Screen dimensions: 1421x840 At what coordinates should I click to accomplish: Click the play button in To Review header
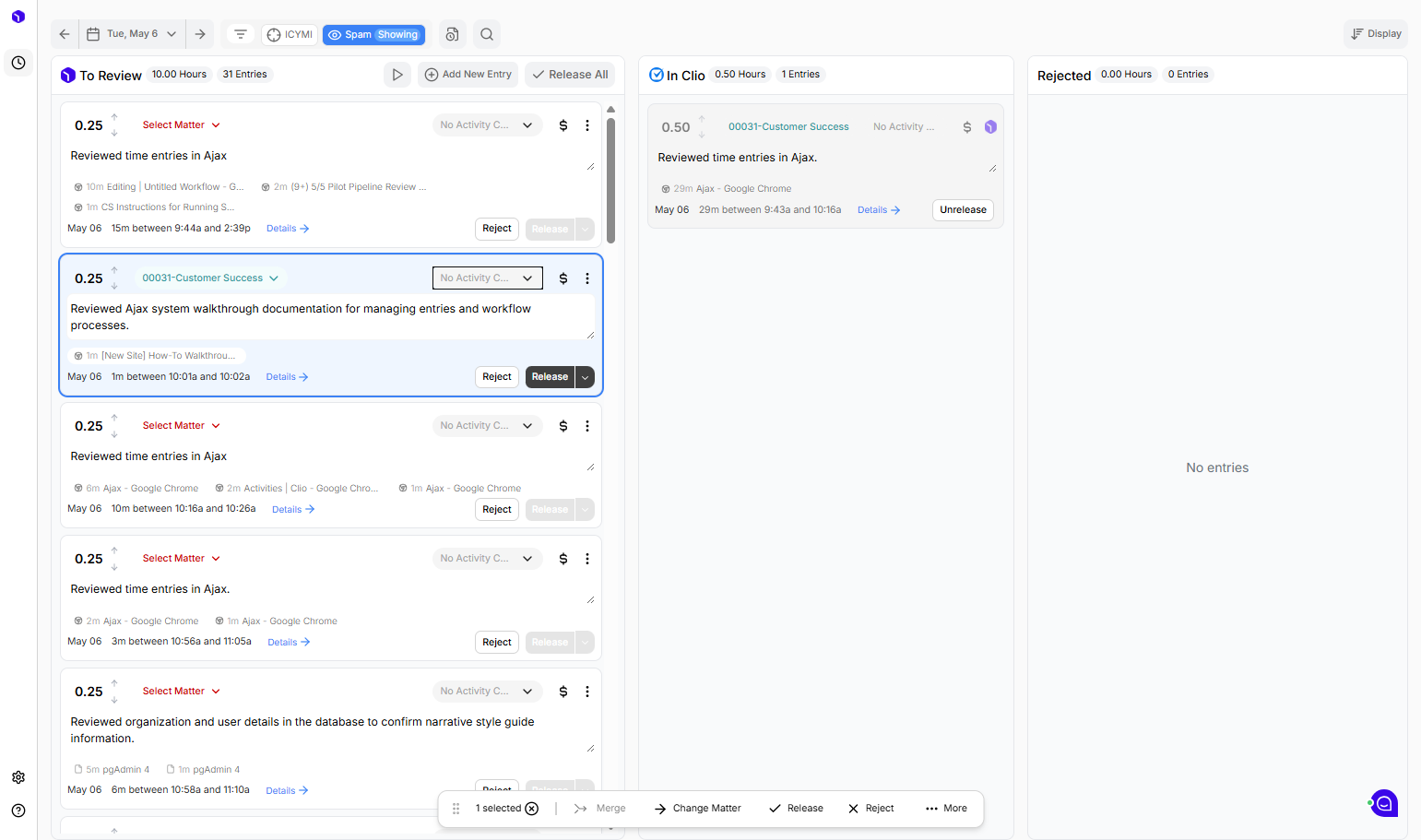point(397,75)
